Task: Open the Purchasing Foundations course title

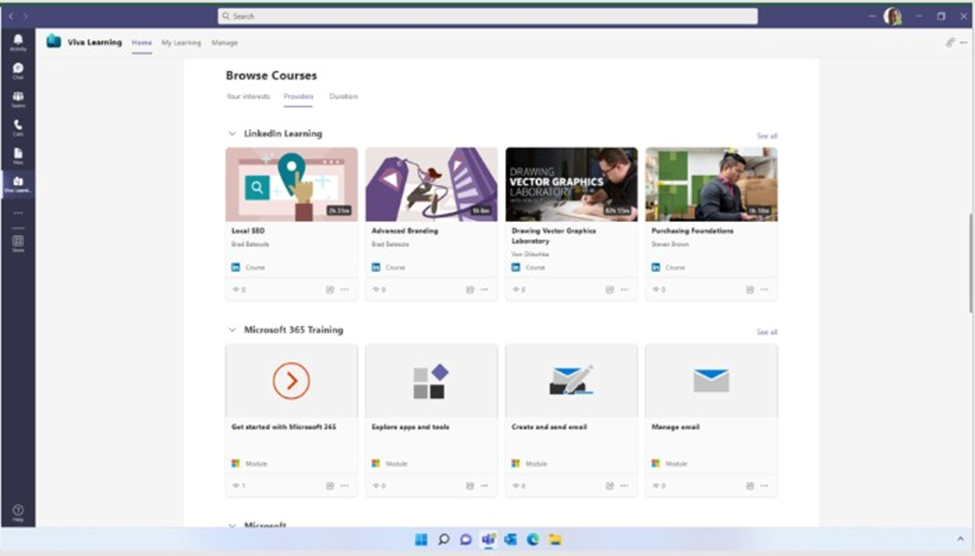Action: click(692, 231)
